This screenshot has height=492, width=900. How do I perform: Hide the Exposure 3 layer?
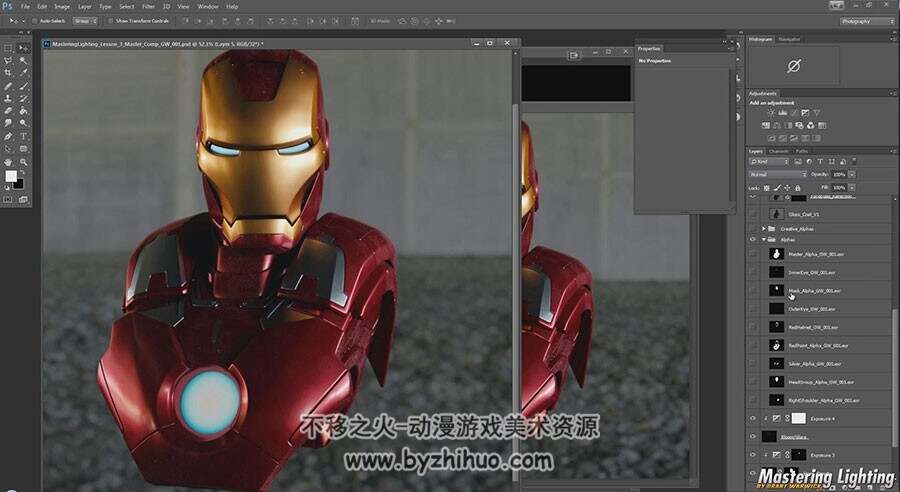tap(752, 455)
